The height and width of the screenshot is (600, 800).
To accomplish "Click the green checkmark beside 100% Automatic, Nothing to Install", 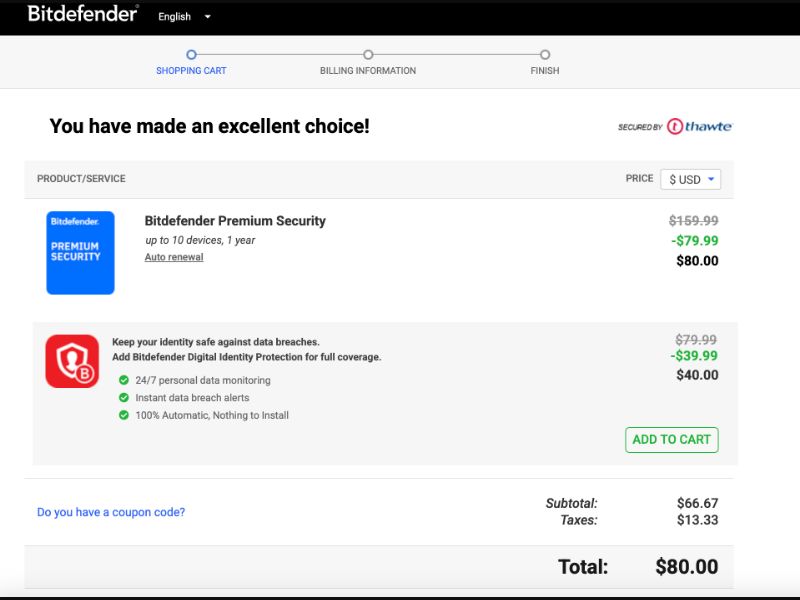I will pyautogui.click(x=126, y=415).
